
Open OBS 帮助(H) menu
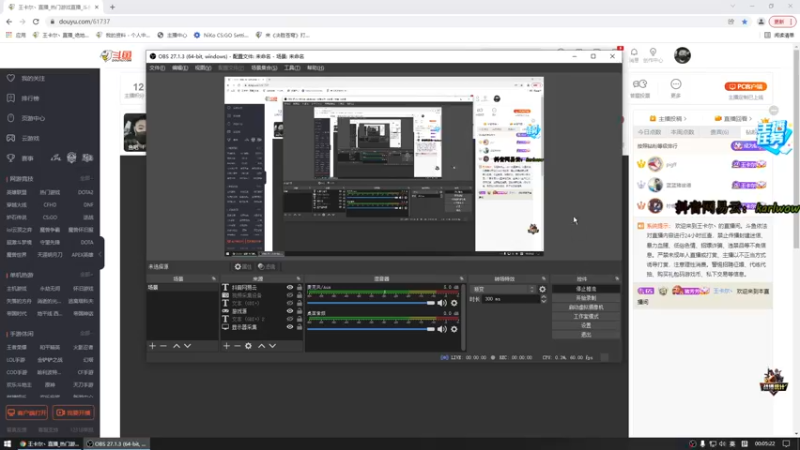coord(315,68)
